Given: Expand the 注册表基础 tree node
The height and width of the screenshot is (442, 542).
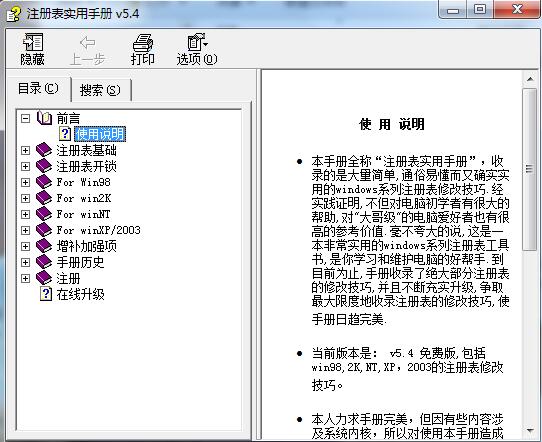Looking at the screenshot, I should [25, 150].
